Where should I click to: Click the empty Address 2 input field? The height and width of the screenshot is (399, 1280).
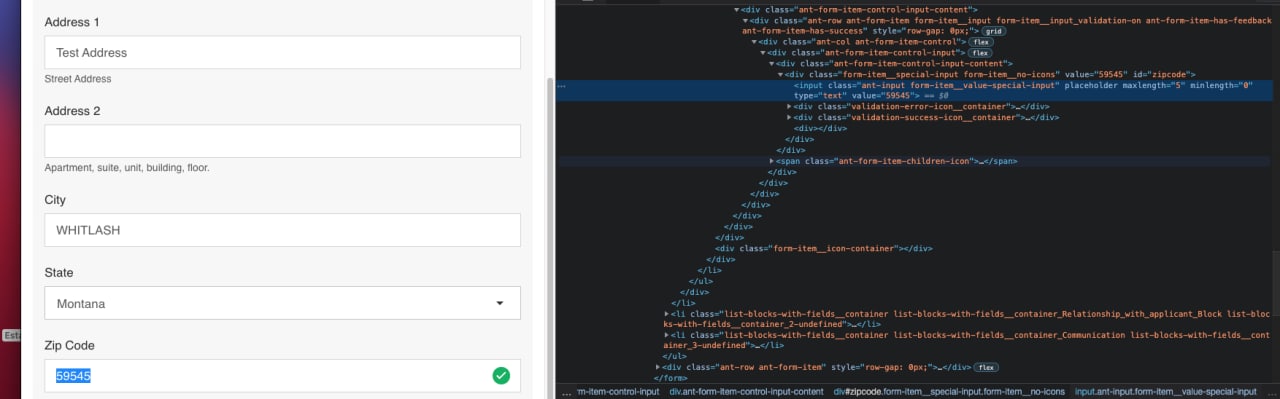(x=282, y=141)
